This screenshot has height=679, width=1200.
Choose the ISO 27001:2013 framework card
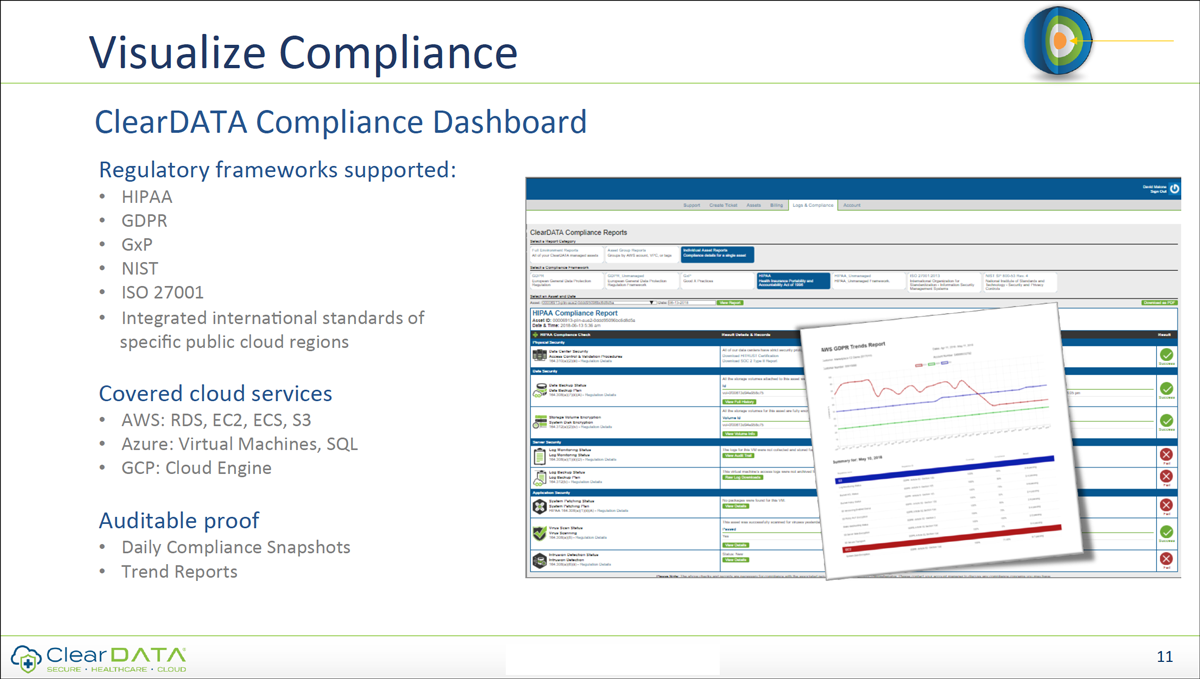[x=944, y=282]
